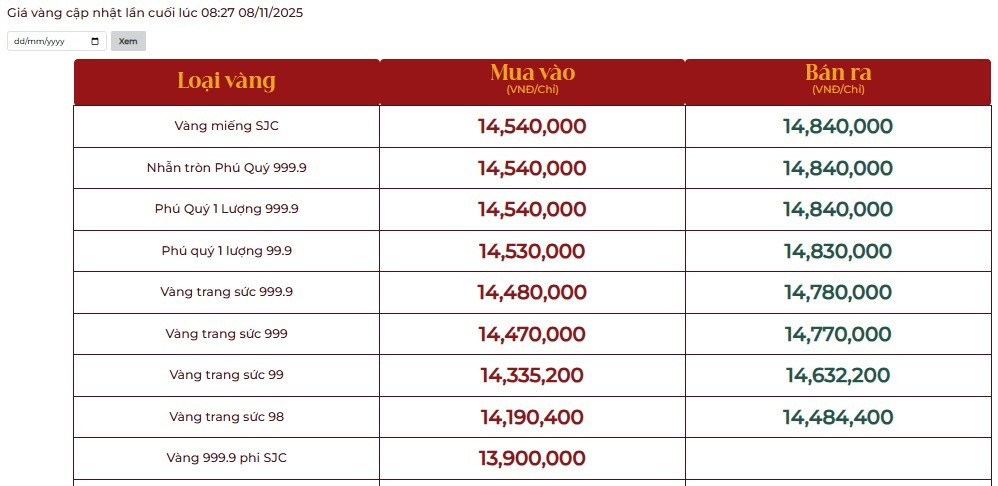
Task: Click the last-updated timestamp text
Action: [155, 13]
